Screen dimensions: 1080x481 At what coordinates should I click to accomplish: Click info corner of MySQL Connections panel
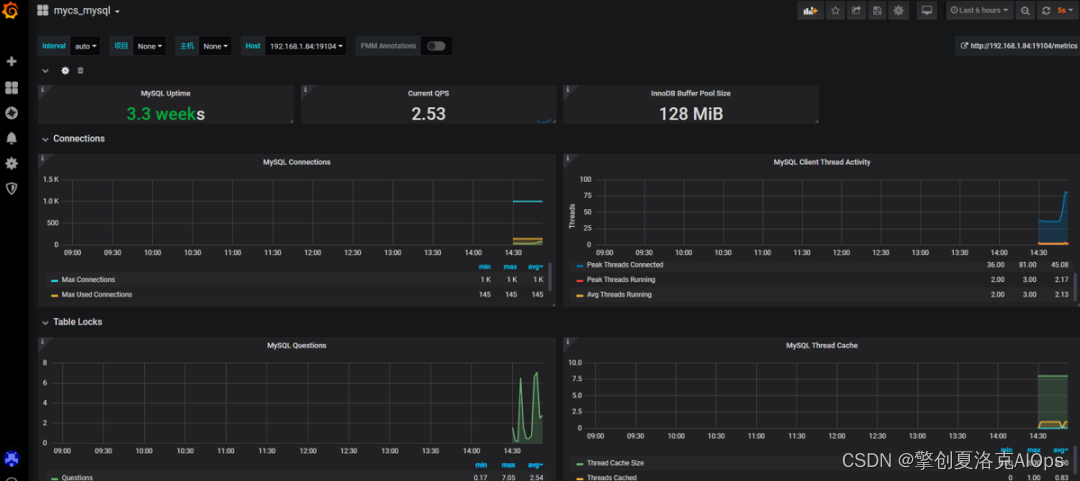42,158
